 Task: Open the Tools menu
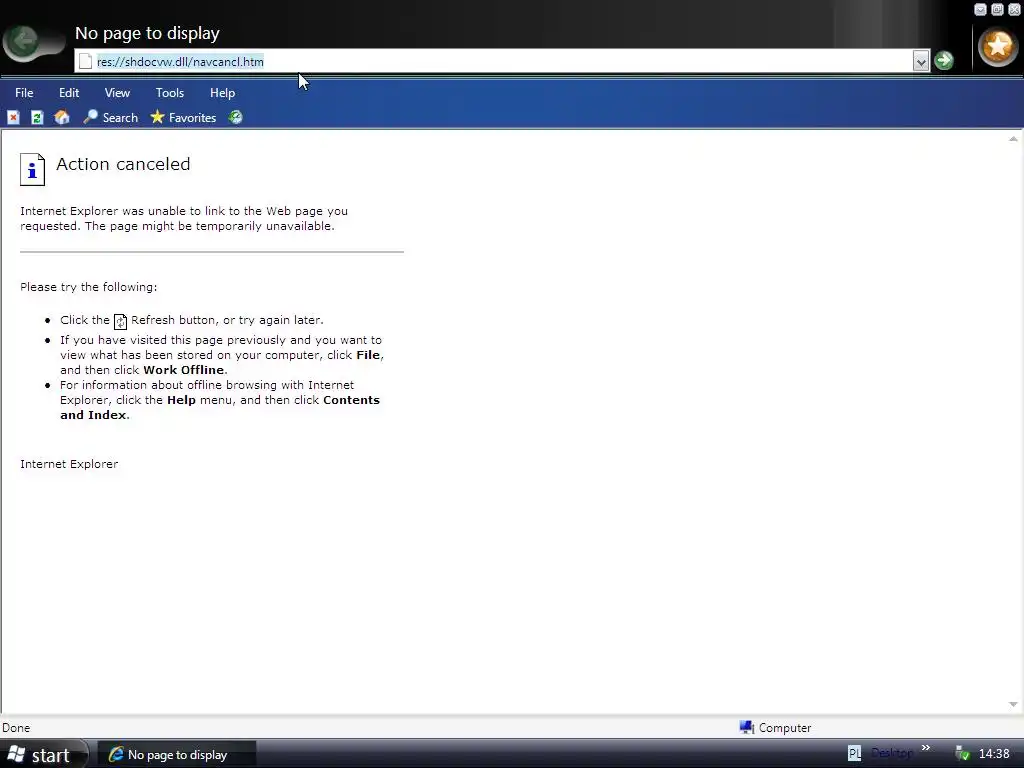tap(170, 93)
